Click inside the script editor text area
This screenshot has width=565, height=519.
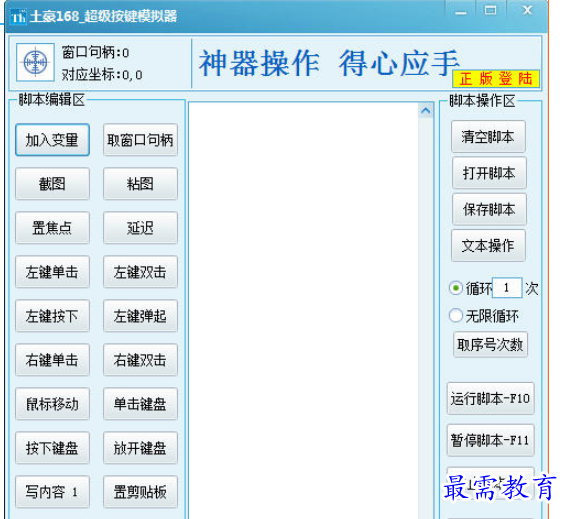303,310
